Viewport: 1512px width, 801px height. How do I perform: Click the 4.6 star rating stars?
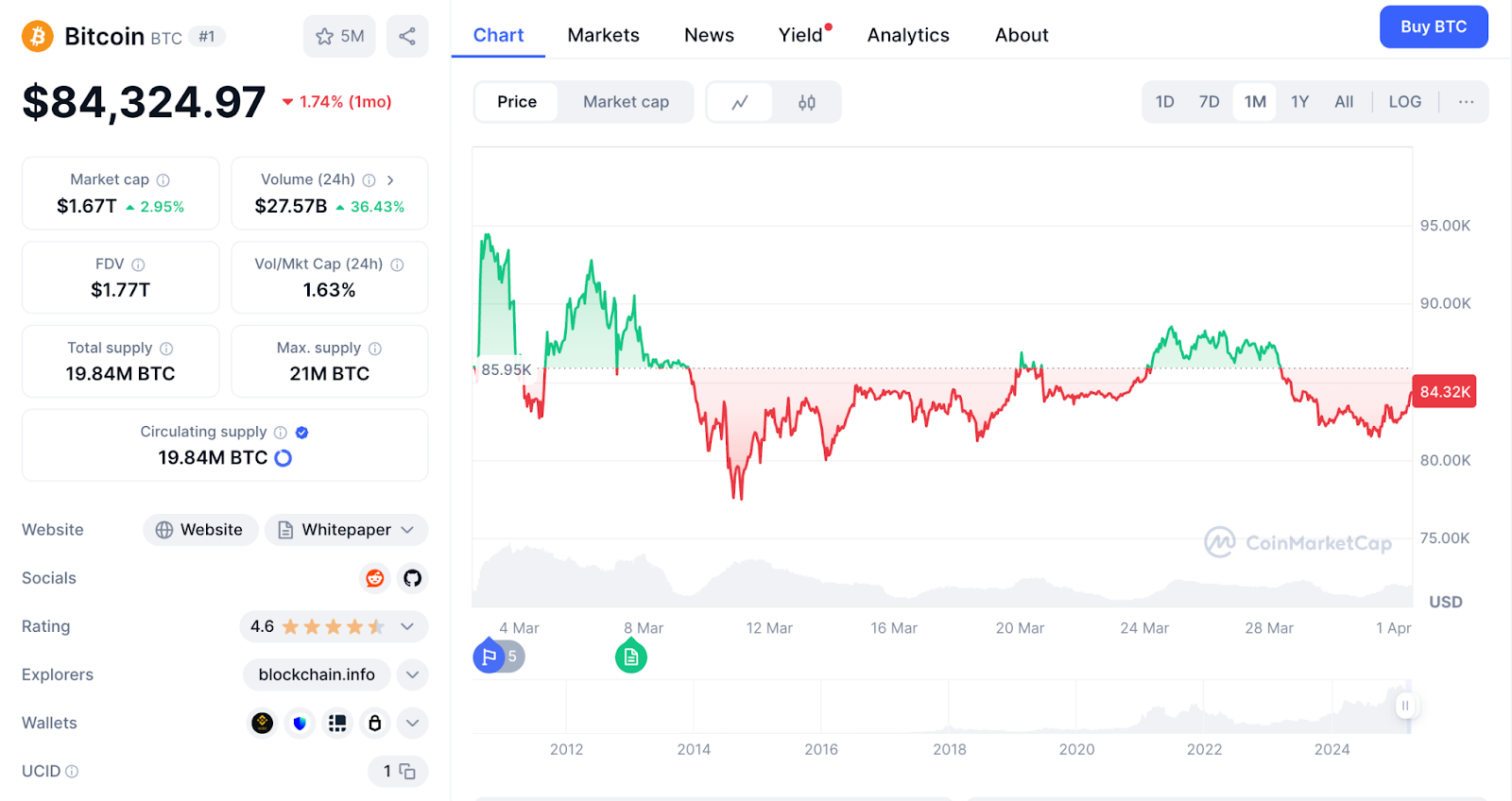click(334, 626)
